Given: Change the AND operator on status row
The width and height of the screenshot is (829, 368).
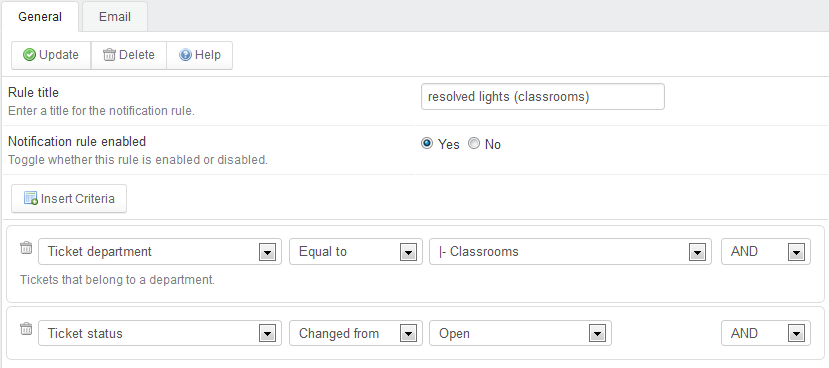Looking at the screenshot, I should (766, 333).
